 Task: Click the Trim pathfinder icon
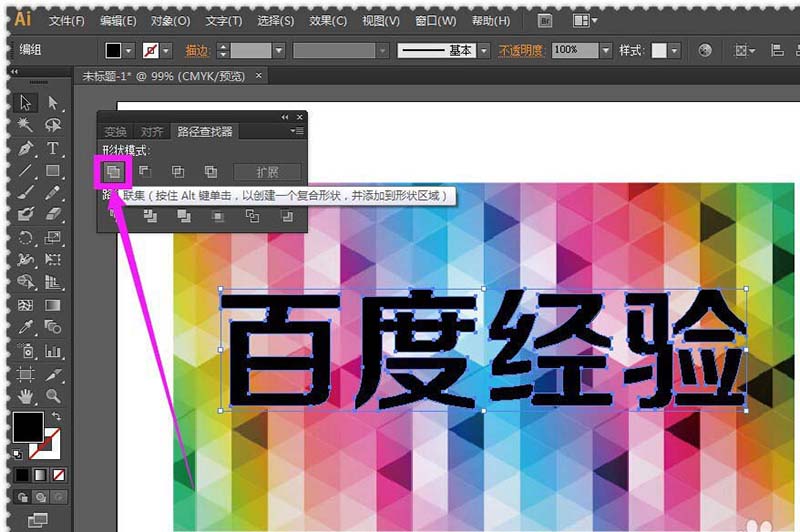click(x=150, y=216)
